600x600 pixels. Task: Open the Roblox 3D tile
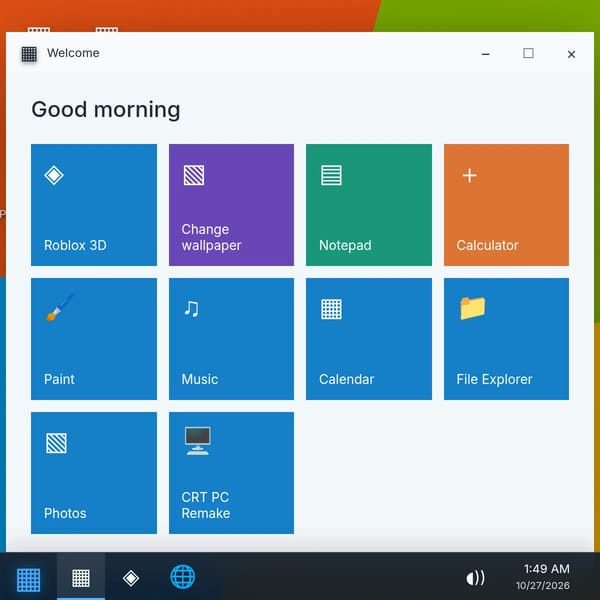click(94, 205)
